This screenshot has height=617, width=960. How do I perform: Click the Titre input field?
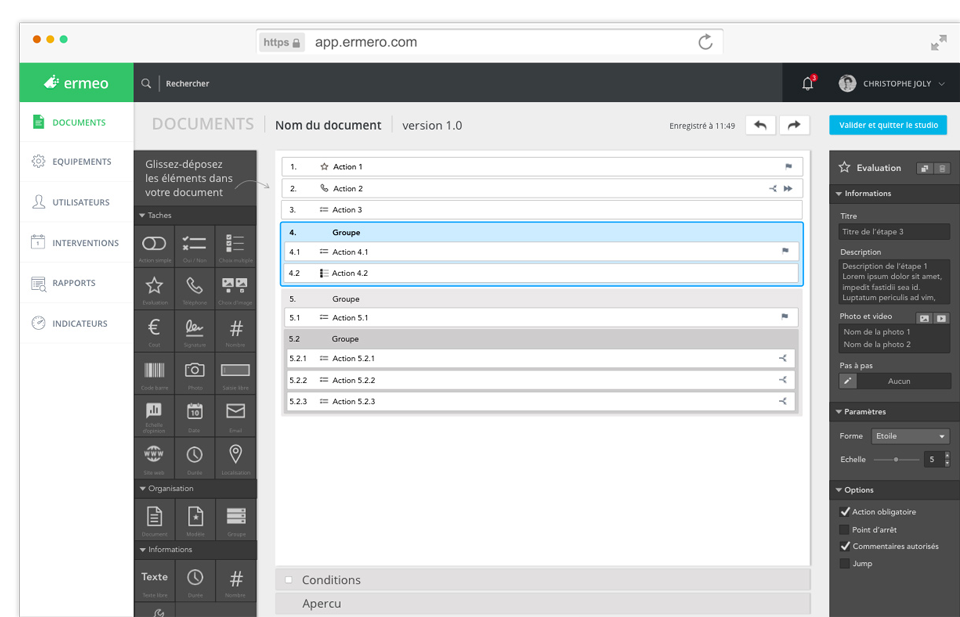pyautogui.click(x=893, y=232)
